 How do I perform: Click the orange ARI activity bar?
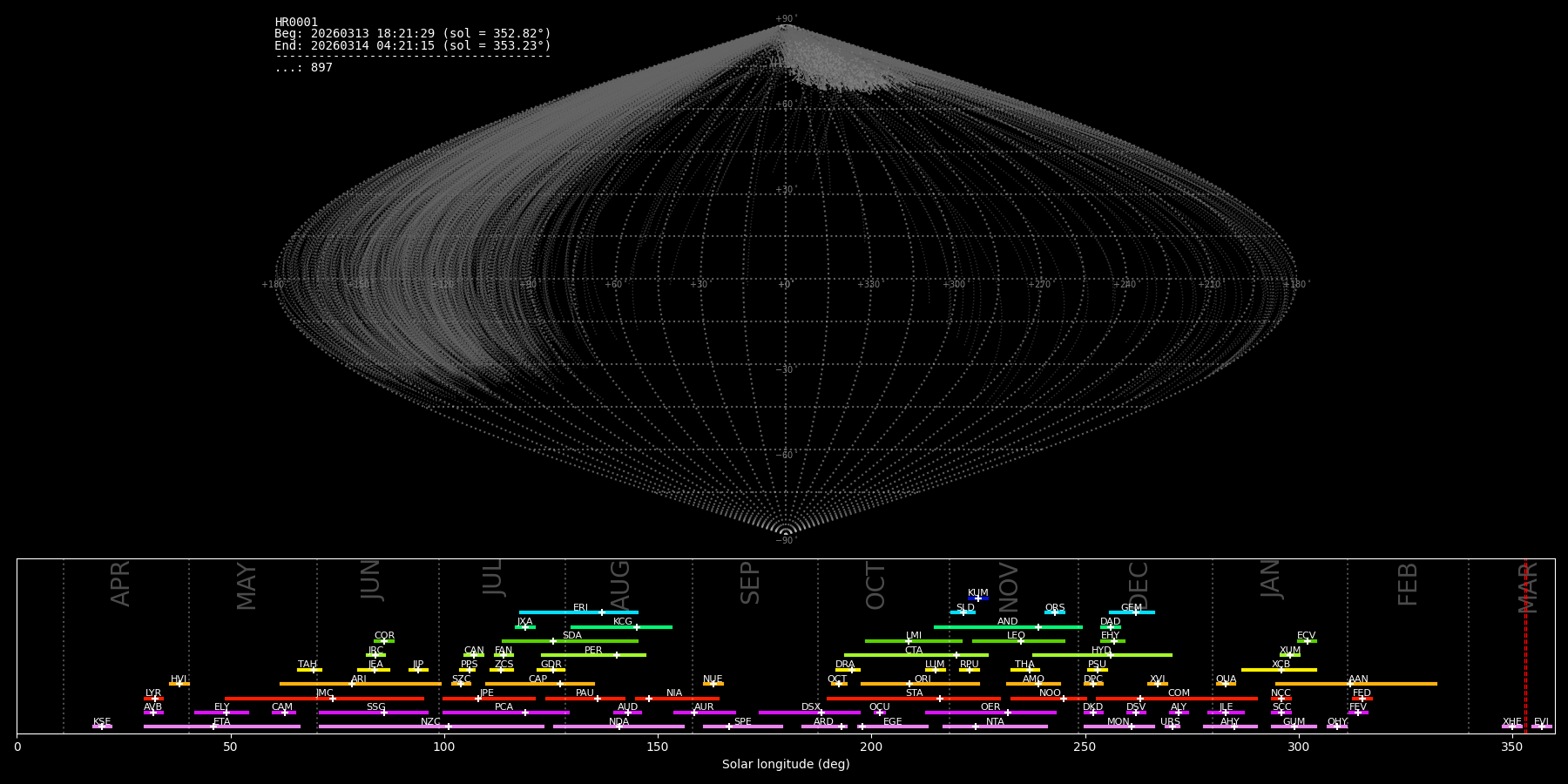coord(361,684)
